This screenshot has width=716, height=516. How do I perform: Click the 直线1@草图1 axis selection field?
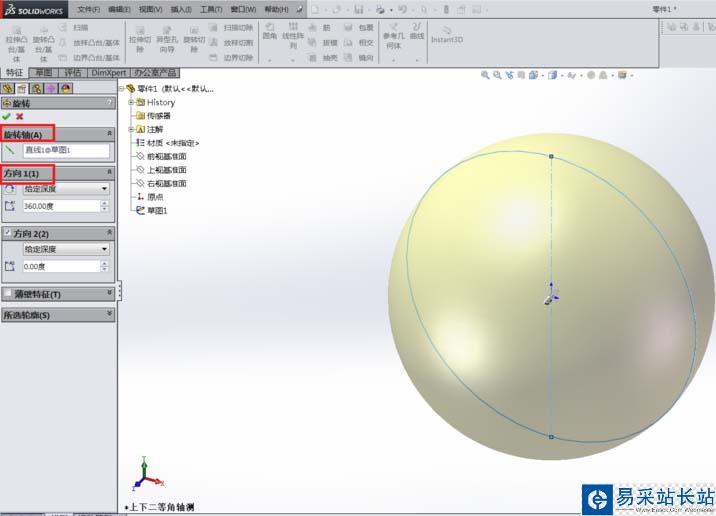point(66,150)
